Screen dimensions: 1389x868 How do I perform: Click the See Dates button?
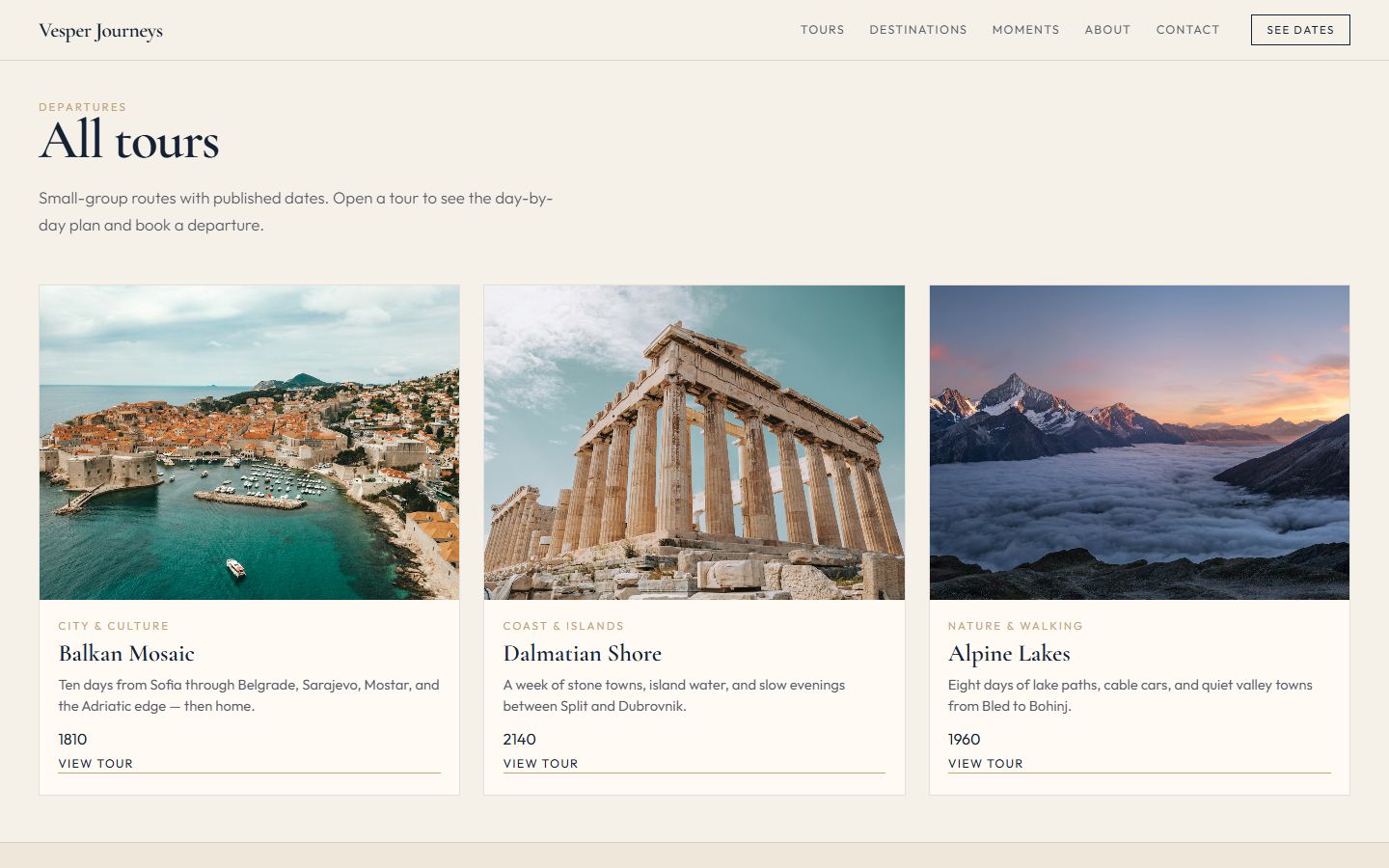pyautogui.click(x=1300, y=30)
